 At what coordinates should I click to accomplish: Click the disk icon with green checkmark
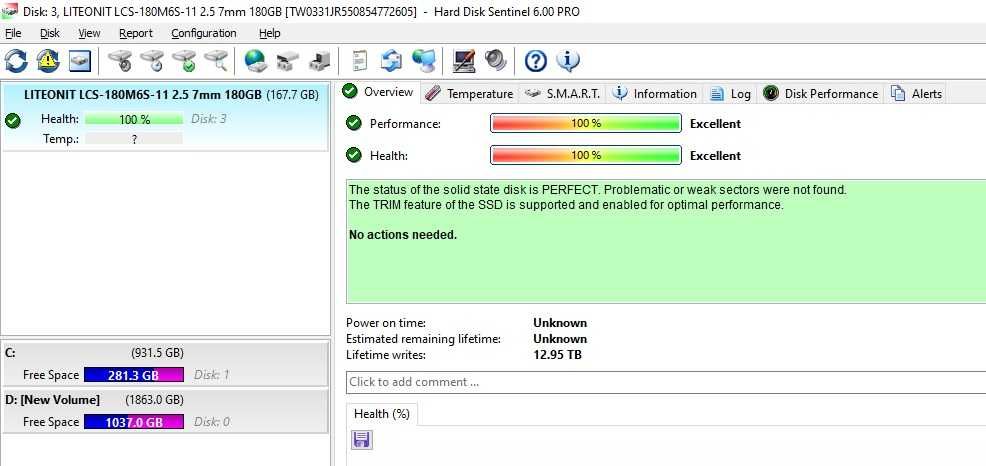(x=184, y=60)
